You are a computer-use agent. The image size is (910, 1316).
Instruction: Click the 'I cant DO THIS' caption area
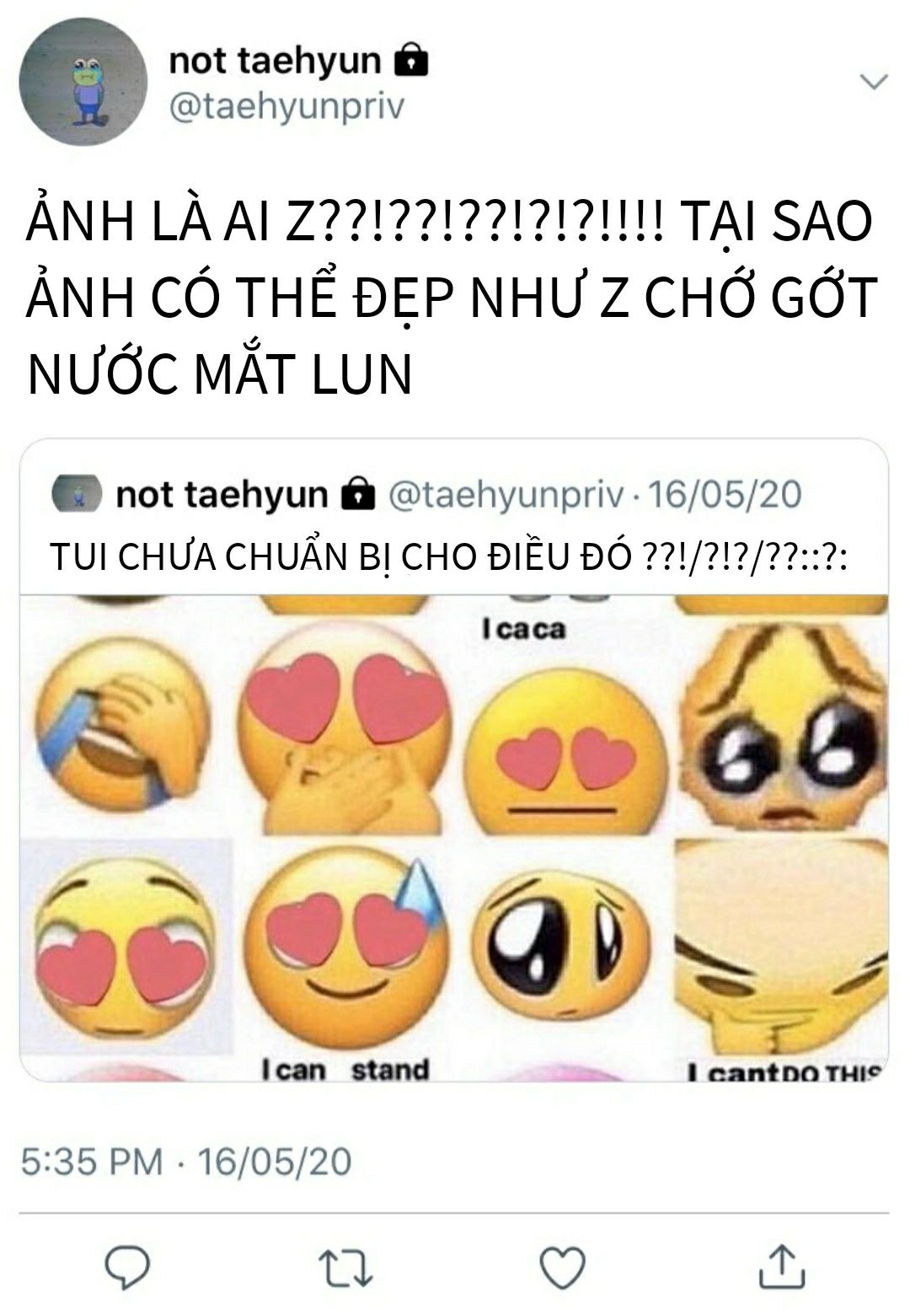(x=784, y=1072)
